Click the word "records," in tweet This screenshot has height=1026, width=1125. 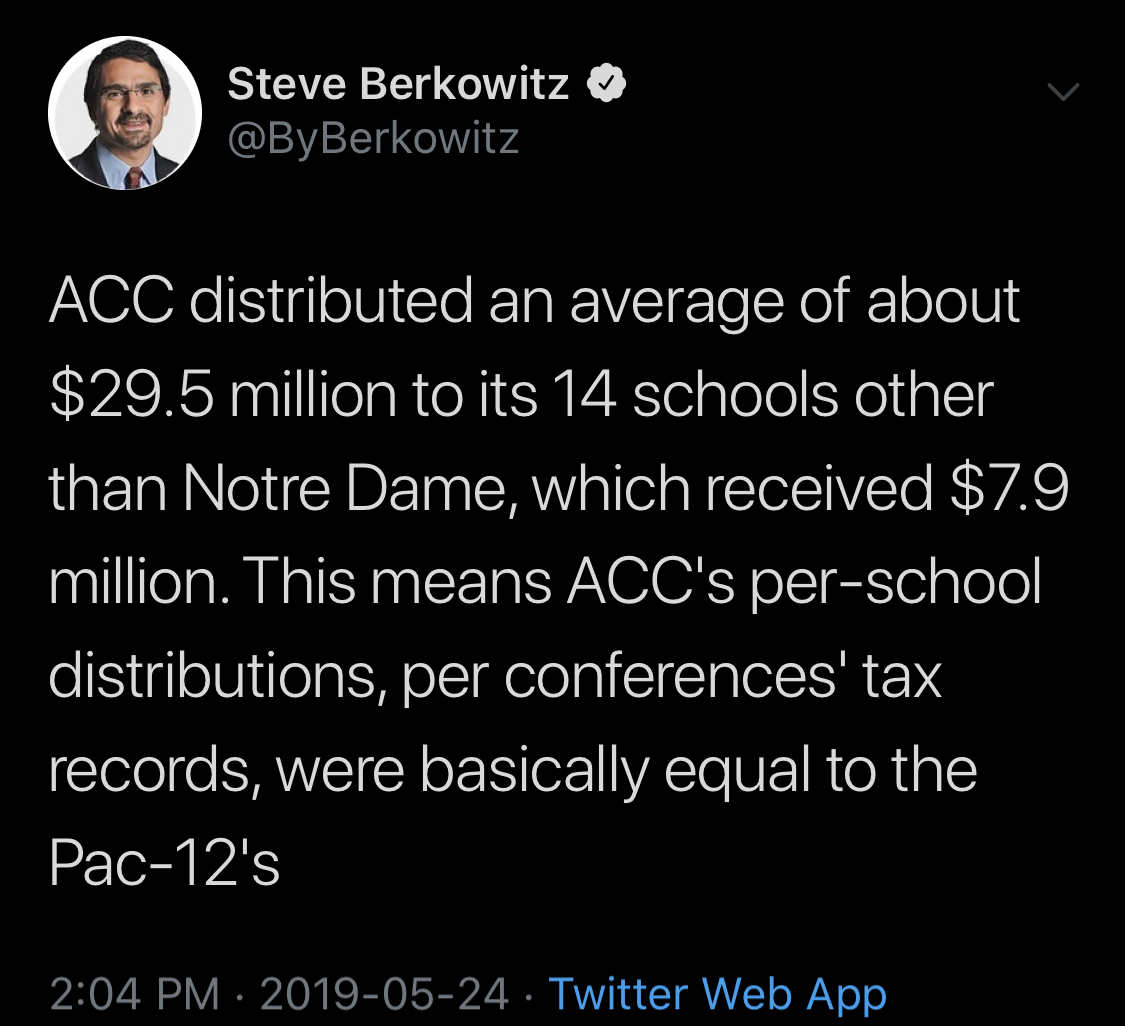[149, 769]
